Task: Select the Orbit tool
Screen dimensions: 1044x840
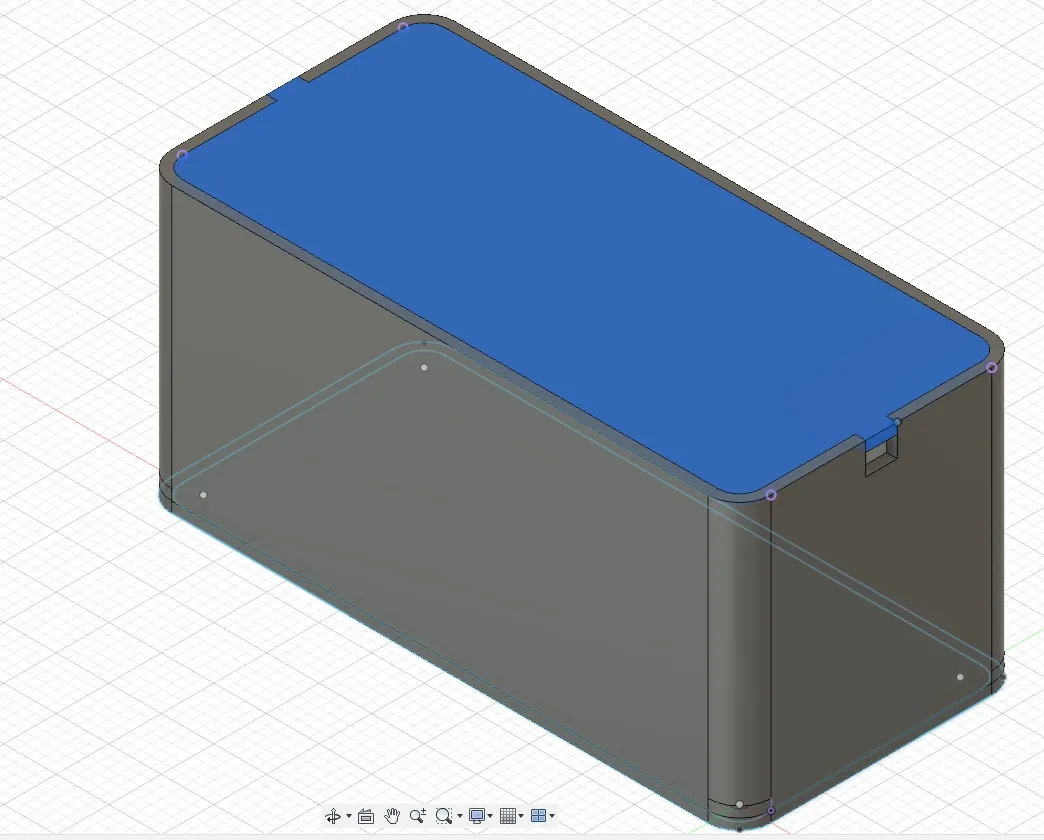Action: coord(334,816)
